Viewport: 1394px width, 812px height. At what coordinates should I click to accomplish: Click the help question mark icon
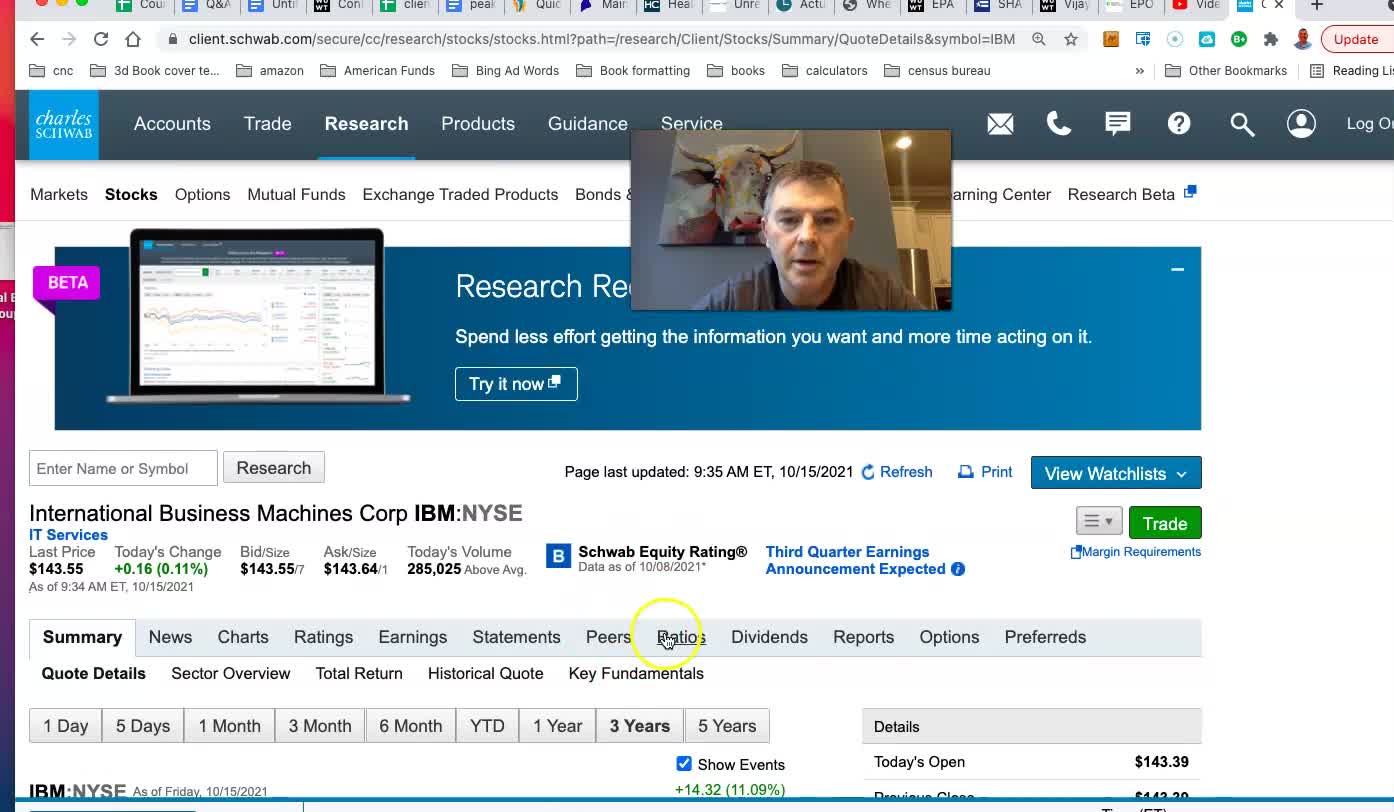pyautogui.click(x=1179, y=123)
